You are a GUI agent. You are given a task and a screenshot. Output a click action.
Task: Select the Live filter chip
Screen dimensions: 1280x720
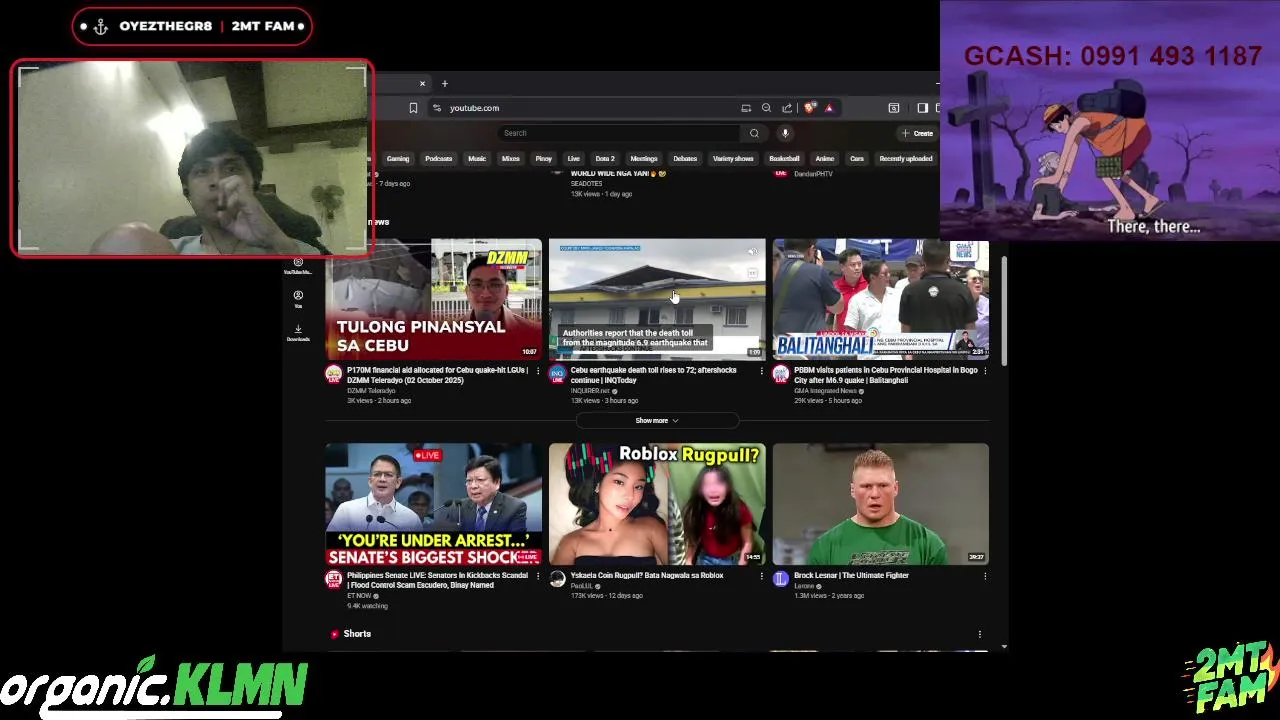click(x=574, y=159)
